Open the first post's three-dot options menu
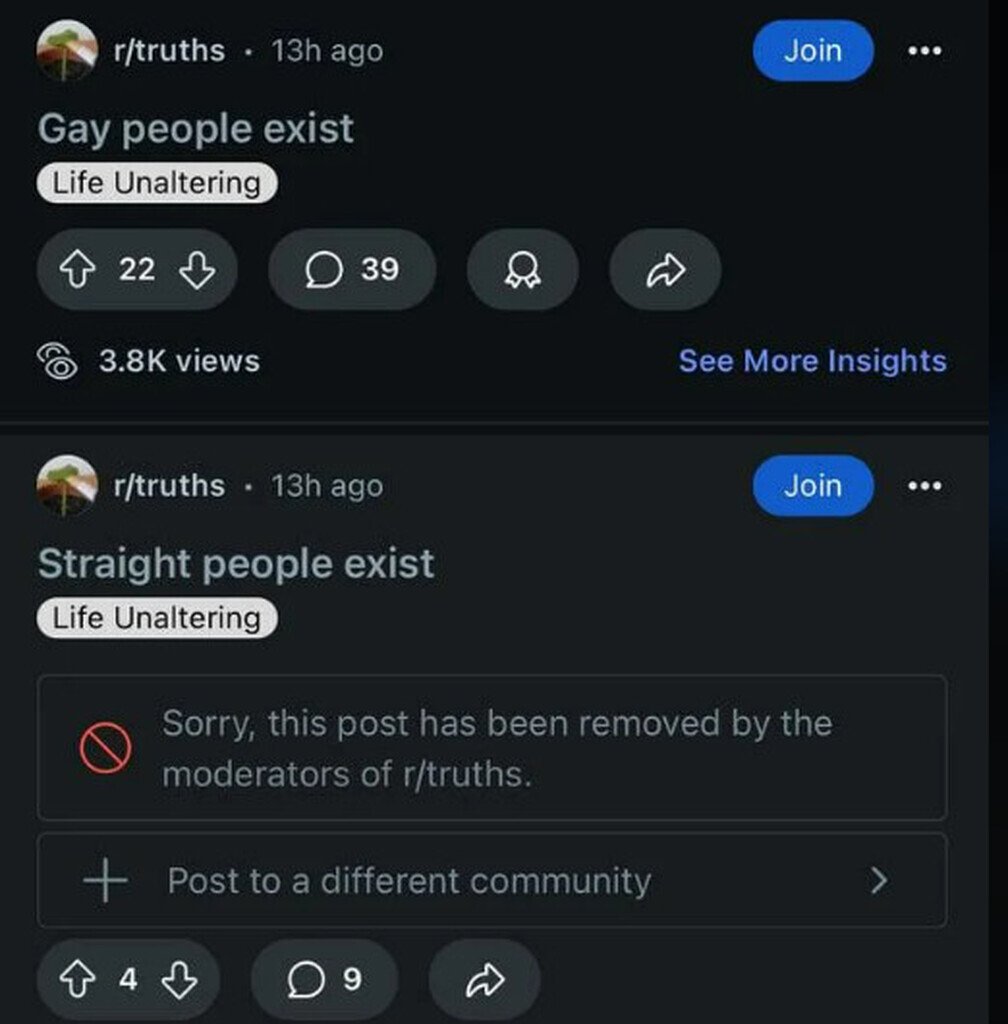Viewport: 1008px width, 1024px height. tap(924, 51)
